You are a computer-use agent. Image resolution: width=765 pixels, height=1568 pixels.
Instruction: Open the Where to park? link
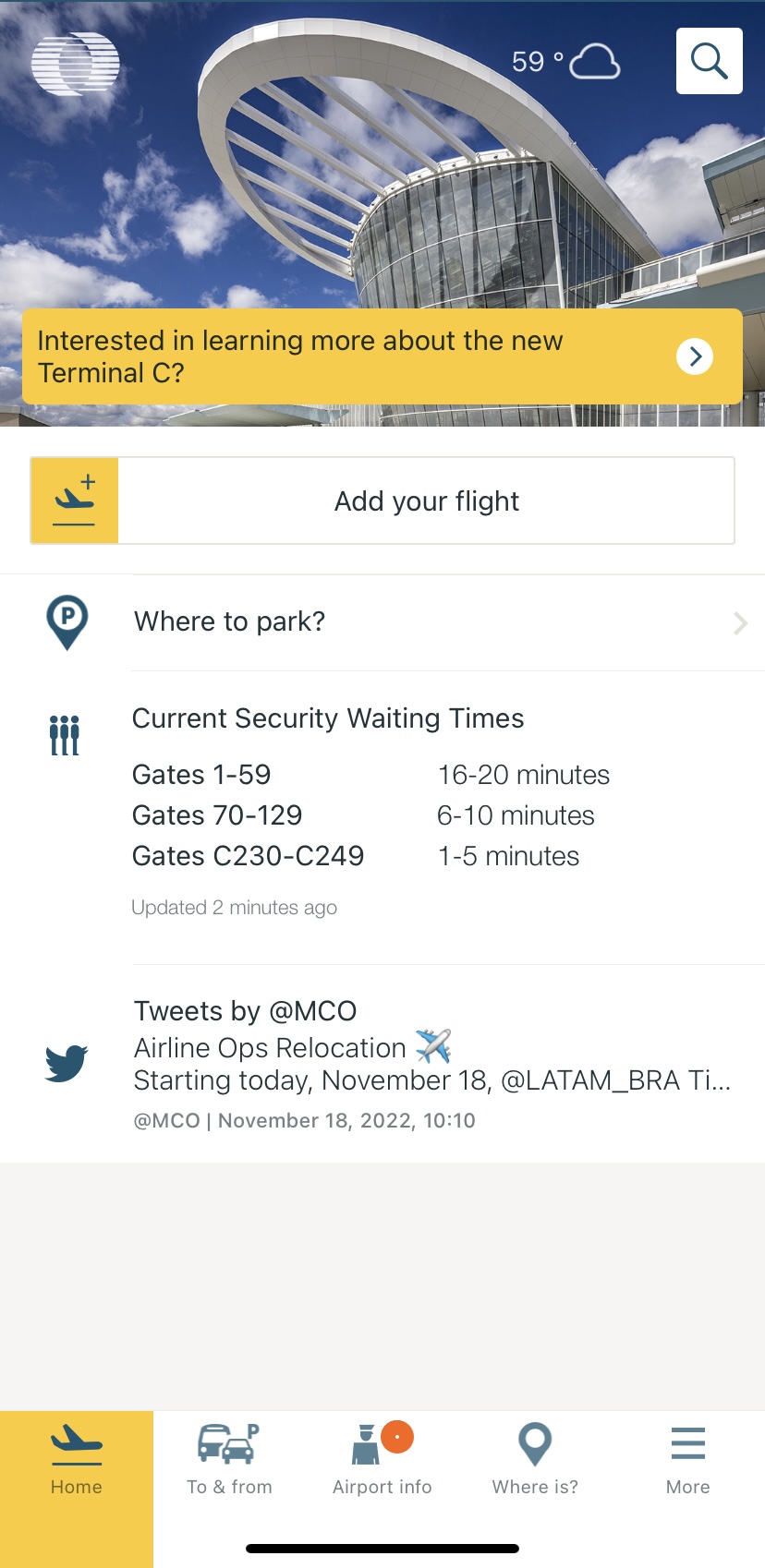coord(230,621)
